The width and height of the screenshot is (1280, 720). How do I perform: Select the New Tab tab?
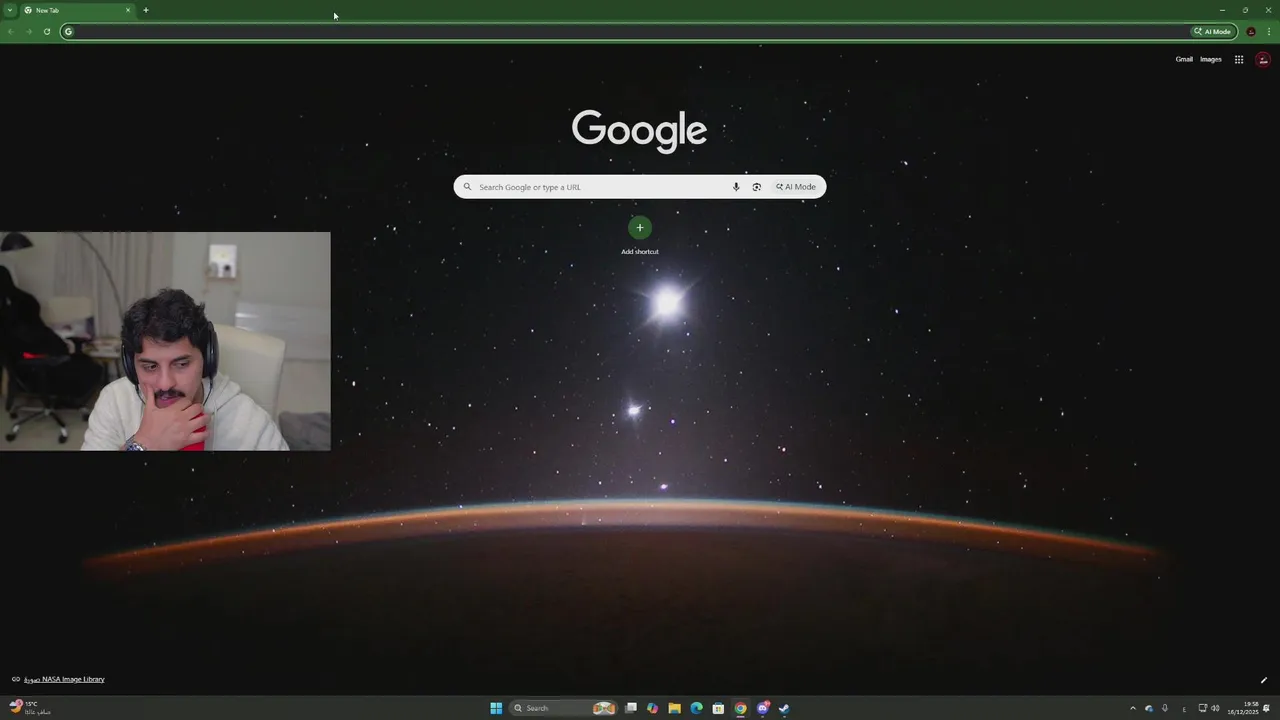pos(78,10)
